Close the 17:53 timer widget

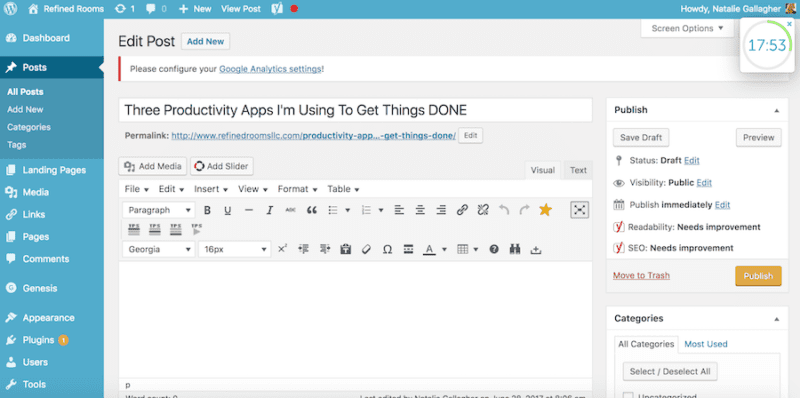click(789, 24)
